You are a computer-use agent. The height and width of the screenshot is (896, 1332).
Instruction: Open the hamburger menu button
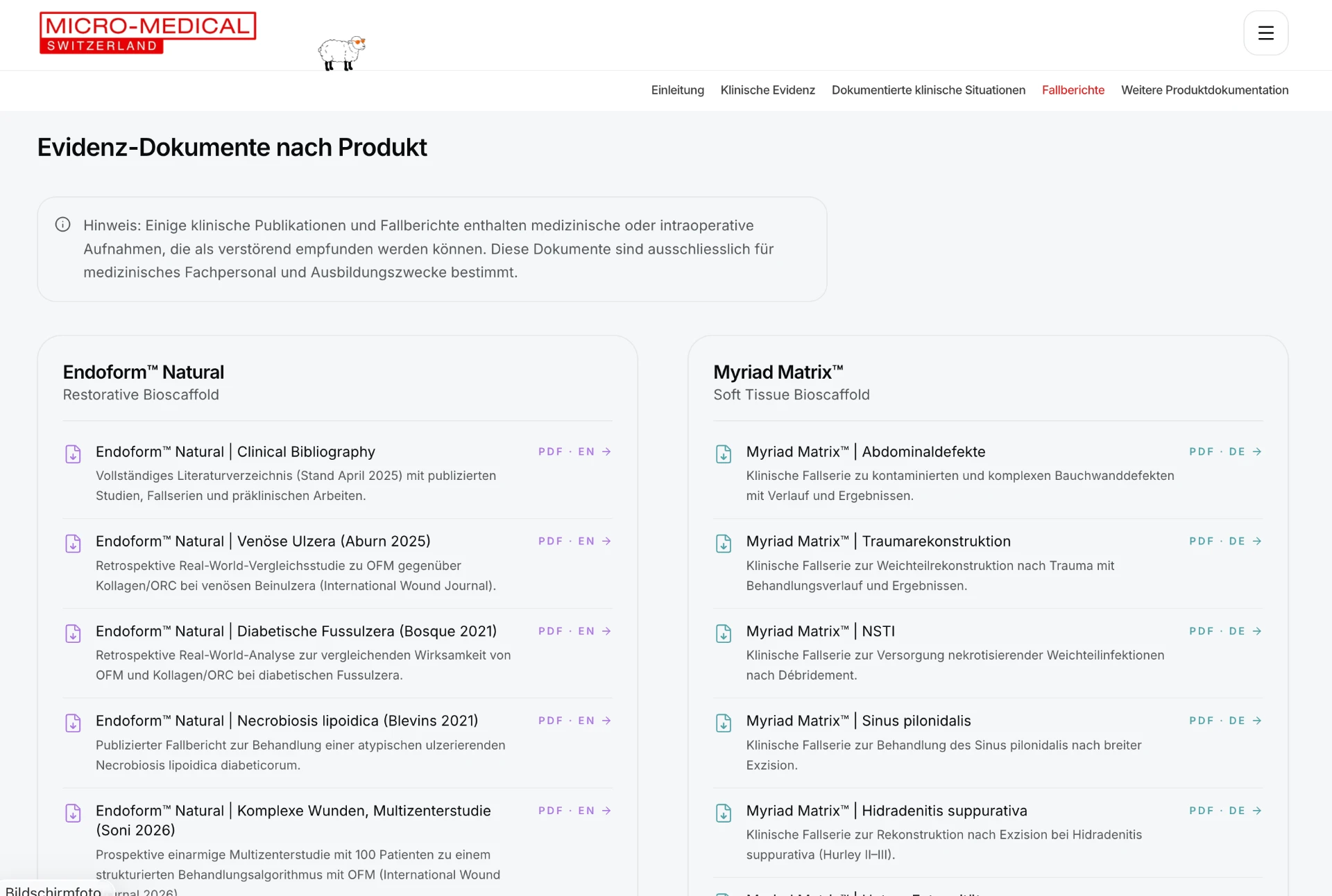1265,33
